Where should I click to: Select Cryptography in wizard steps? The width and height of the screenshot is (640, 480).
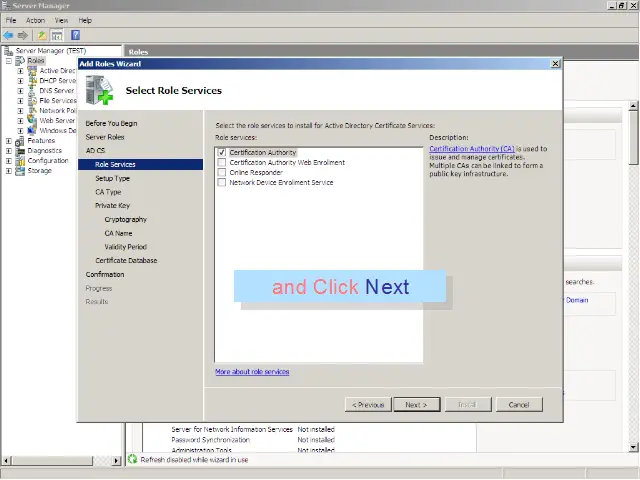coord(126,219)
